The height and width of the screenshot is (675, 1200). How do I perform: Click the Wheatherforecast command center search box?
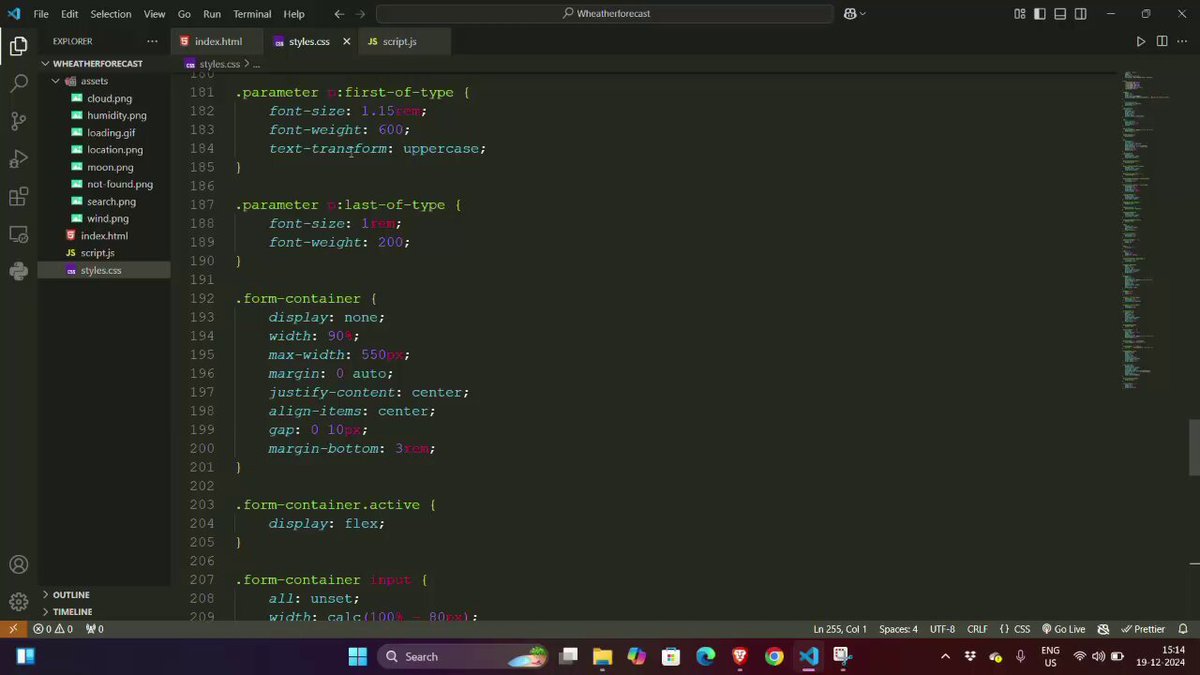(605, 14)
